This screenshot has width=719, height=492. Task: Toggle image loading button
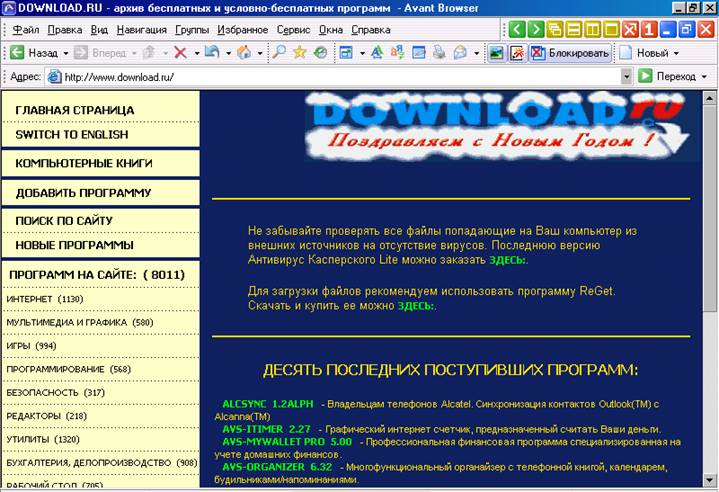pyautogui.click(x=496, y=53)
